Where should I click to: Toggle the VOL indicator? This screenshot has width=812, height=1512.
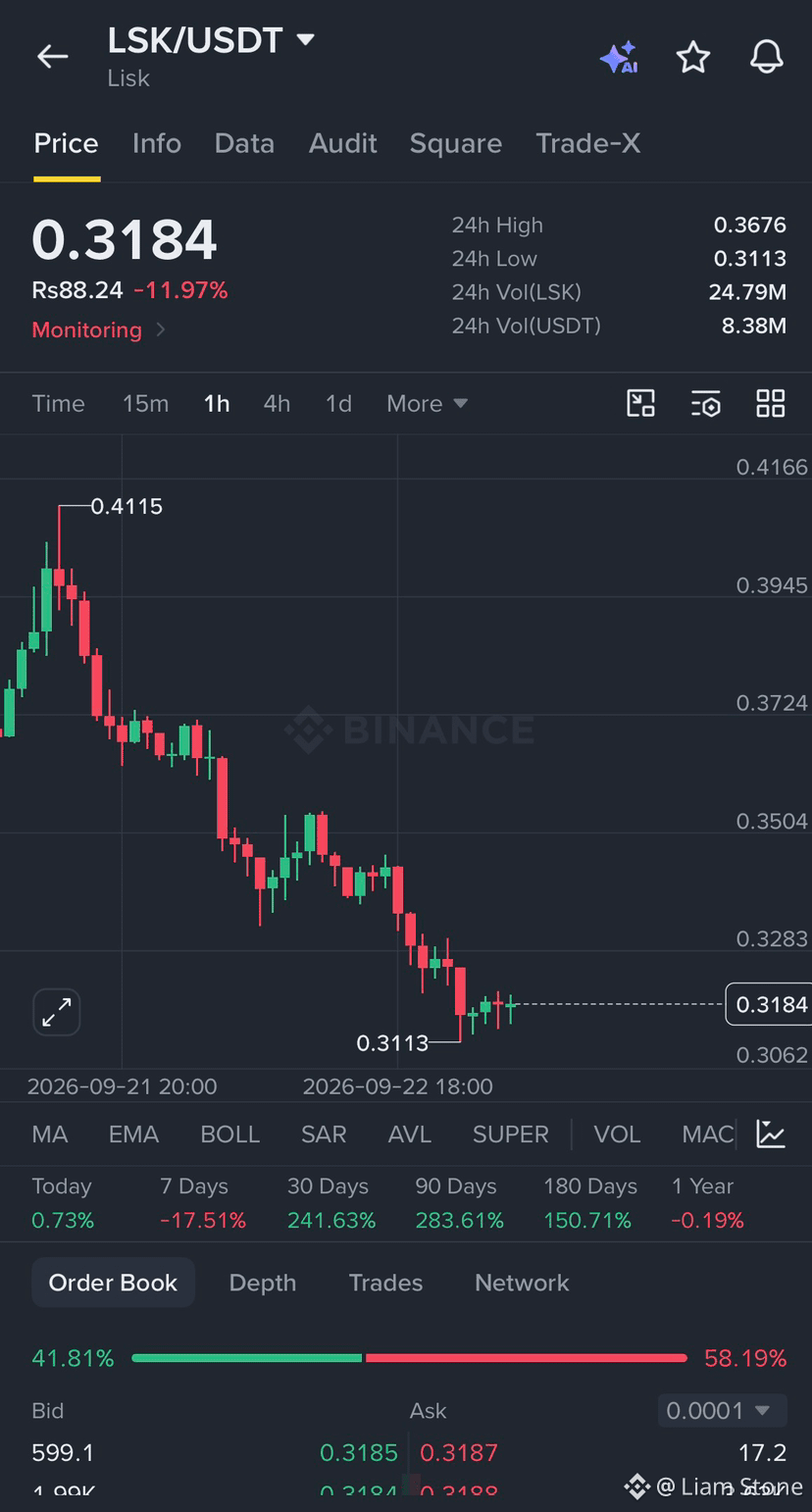[x=617, y=1134]
